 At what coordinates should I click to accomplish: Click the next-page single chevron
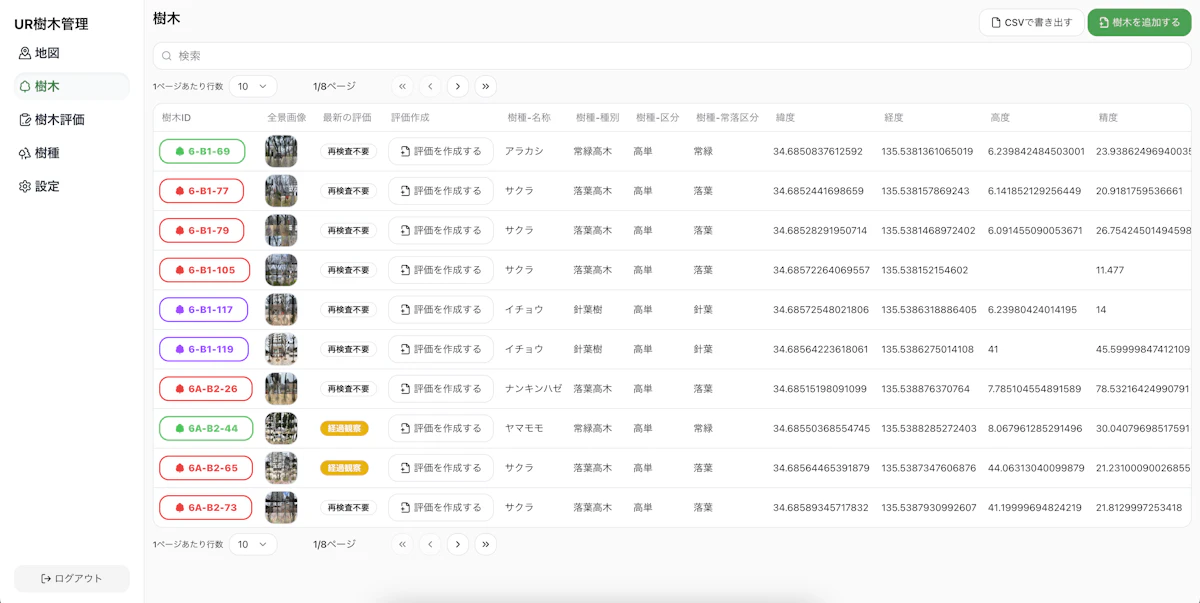(458, 86)
